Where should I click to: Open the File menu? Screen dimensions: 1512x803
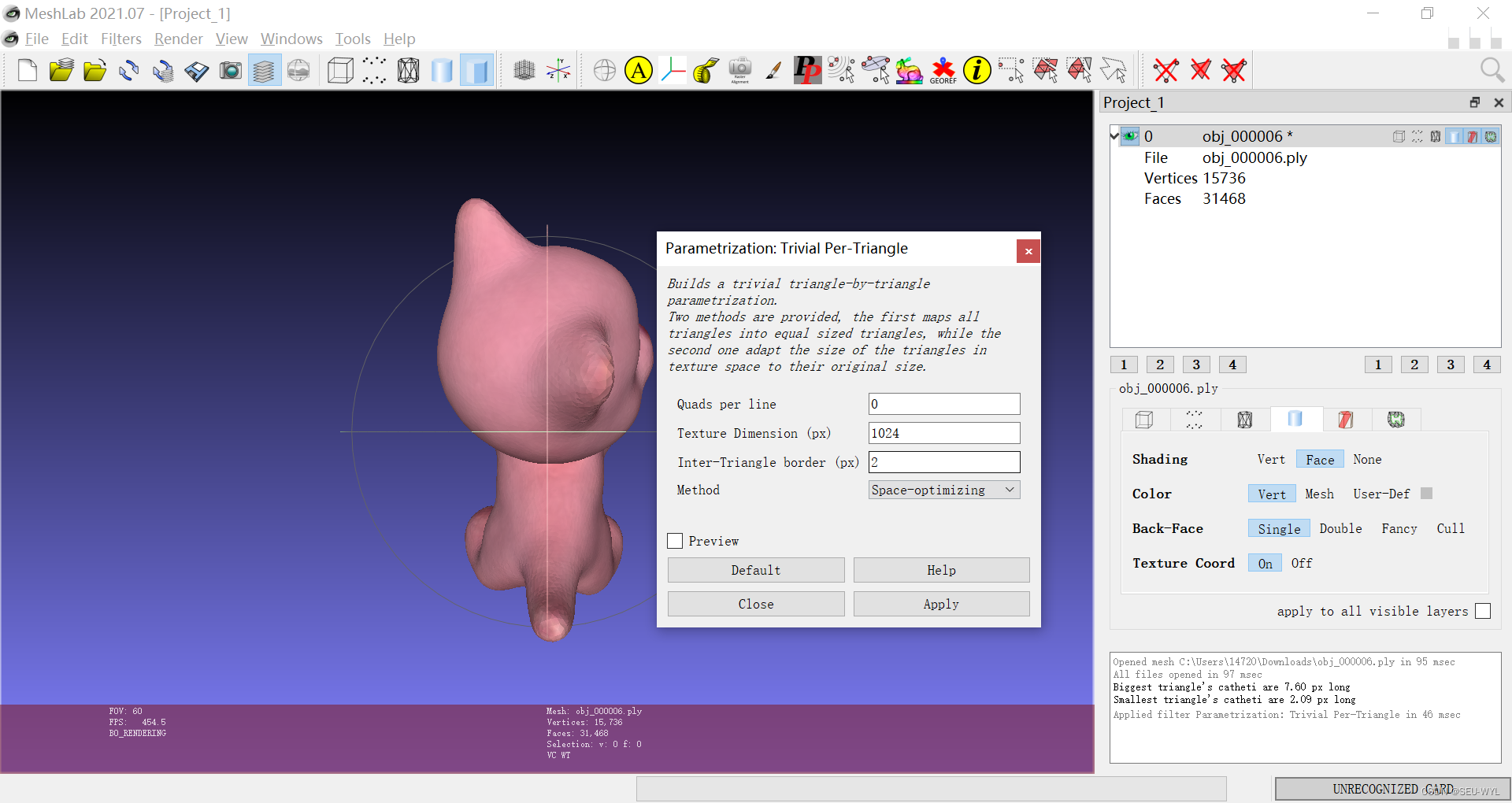[37, 39]
